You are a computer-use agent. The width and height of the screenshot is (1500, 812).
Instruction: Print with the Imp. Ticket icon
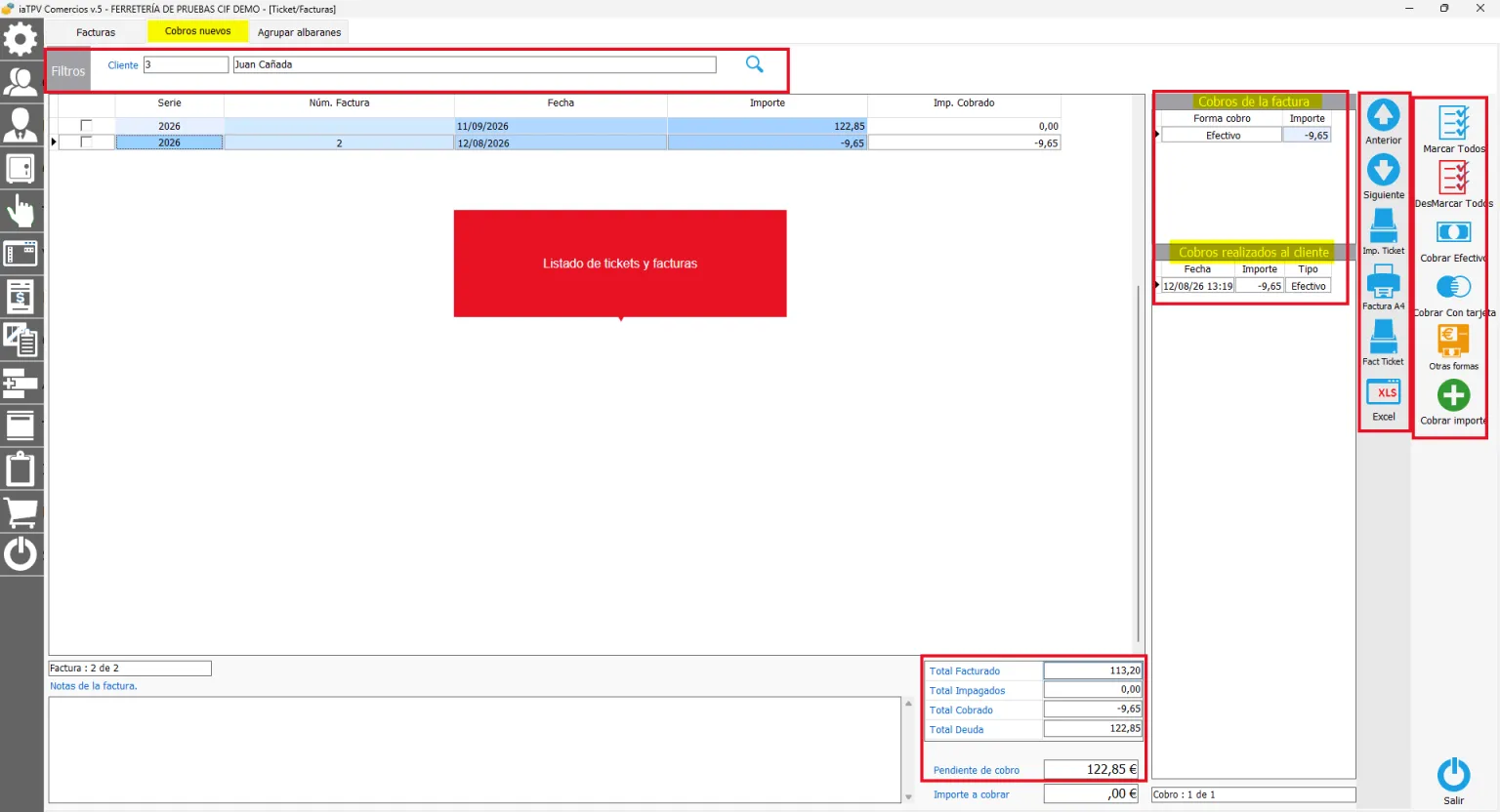(x=1383, y=226)
